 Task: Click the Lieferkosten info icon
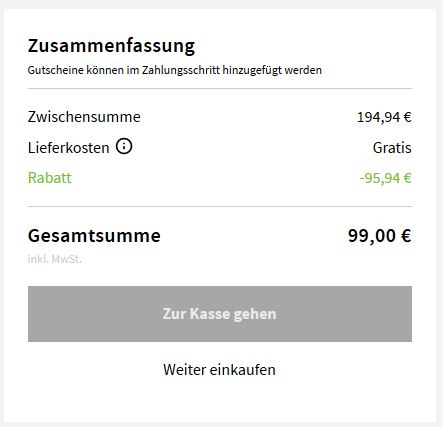pos(124,147)
